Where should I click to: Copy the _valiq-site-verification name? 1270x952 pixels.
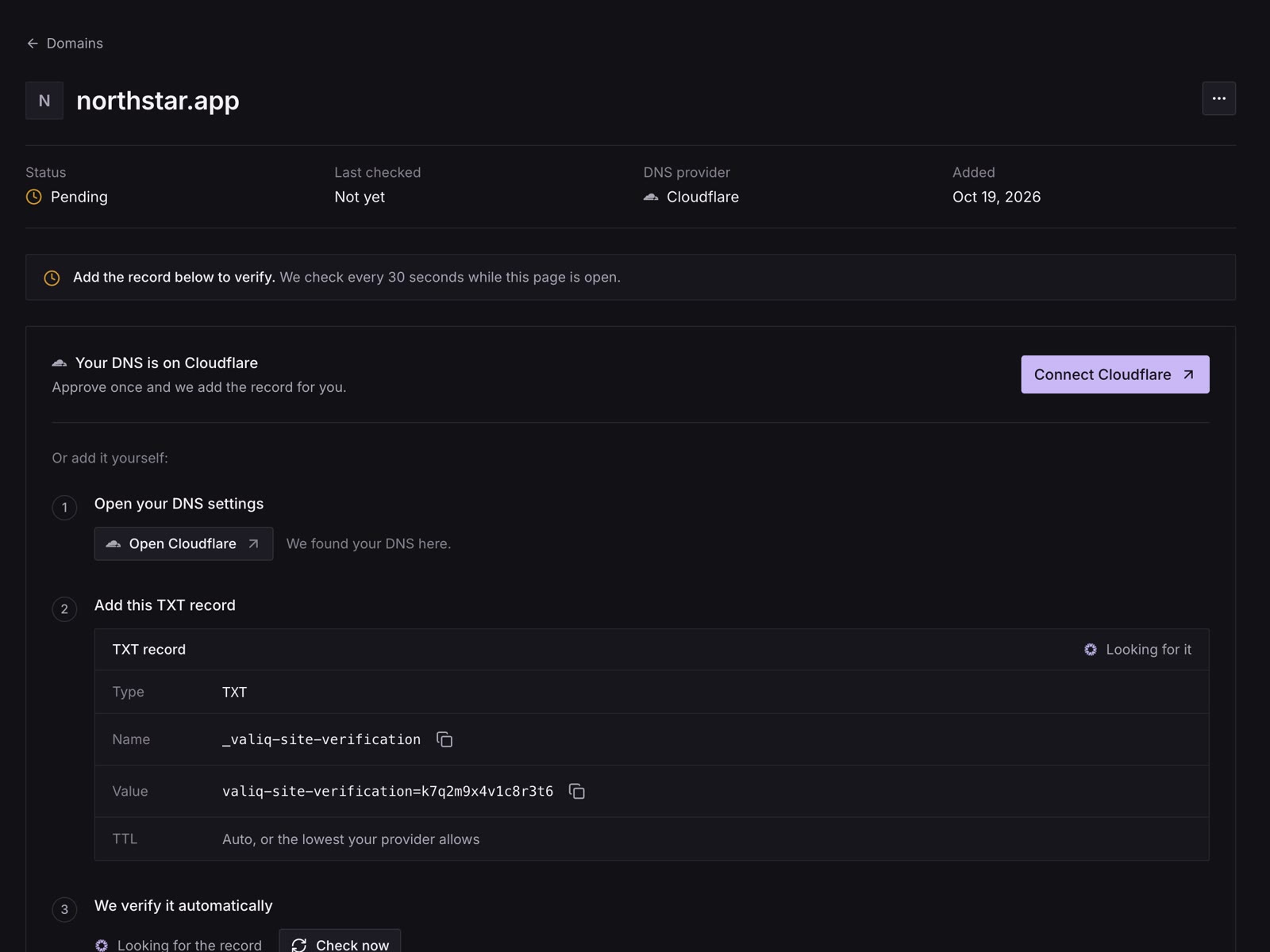point(444,739)
